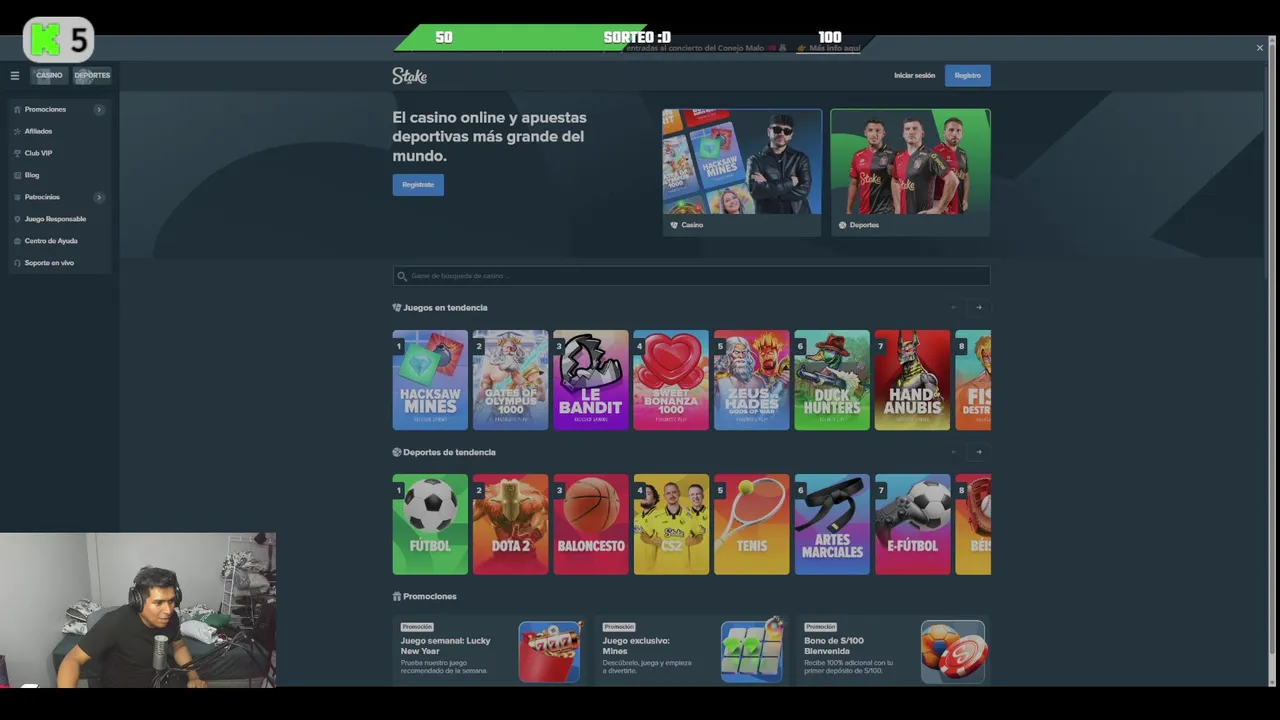Open Duck Hunters game tile
This screenshot has width=1280, height=720.
pyautogui.click(x=832, y=380)
